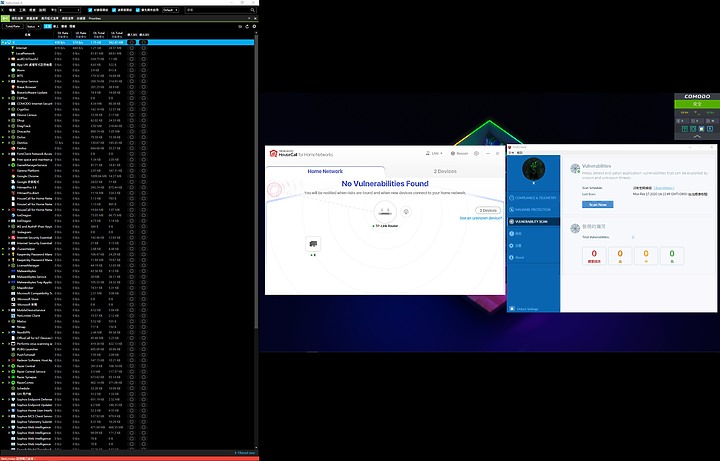
Task: Toggle outgoing rule circle in Microsoft Store row
Action: tap(144, 299)
